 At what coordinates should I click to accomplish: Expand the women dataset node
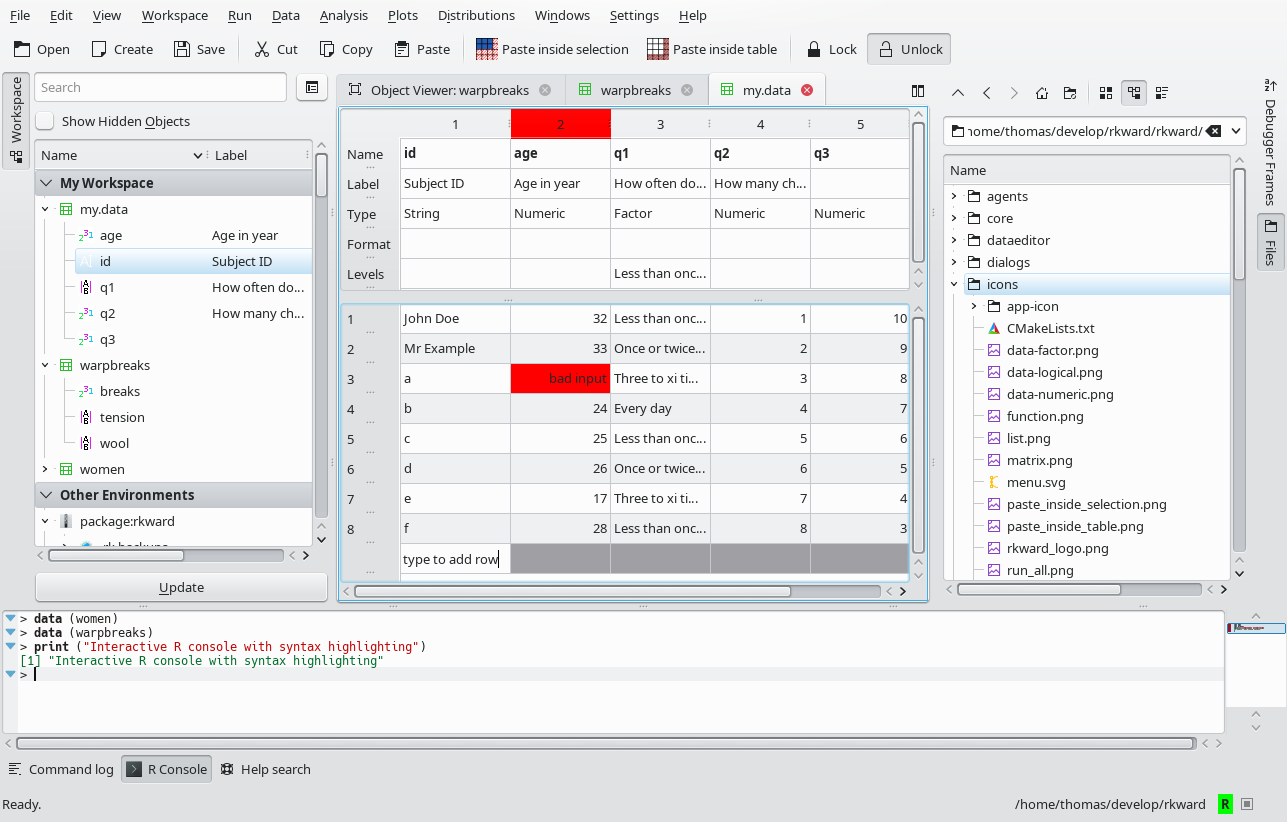pyautogui.click(x=45, y=469)
